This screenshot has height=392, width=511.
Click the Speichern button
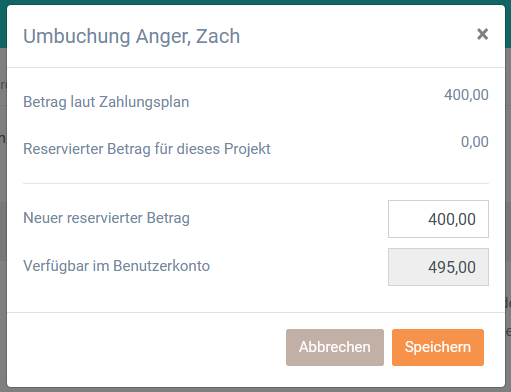[x=438, y=347]
